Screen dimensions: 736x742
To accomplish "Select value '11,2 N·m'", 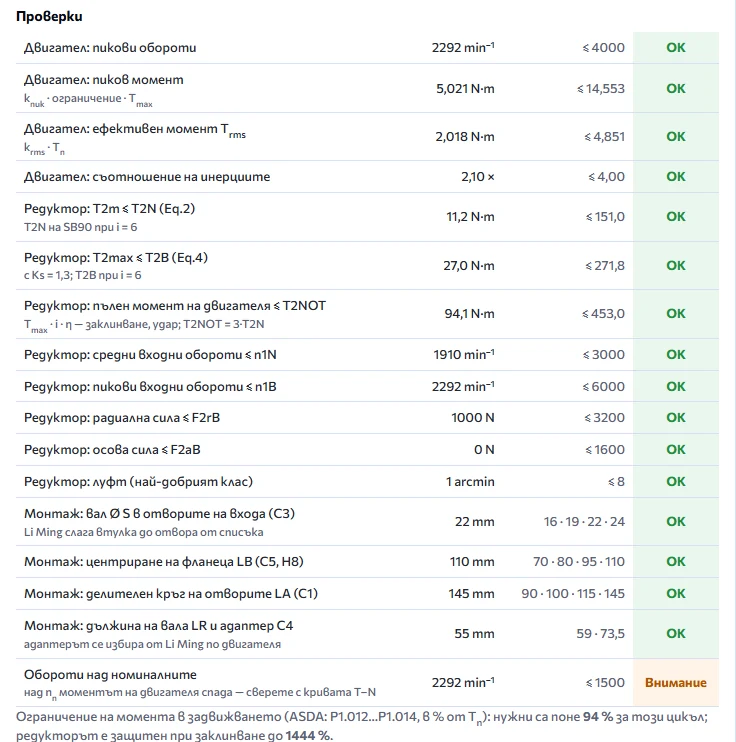I will (x=470, y=217).
